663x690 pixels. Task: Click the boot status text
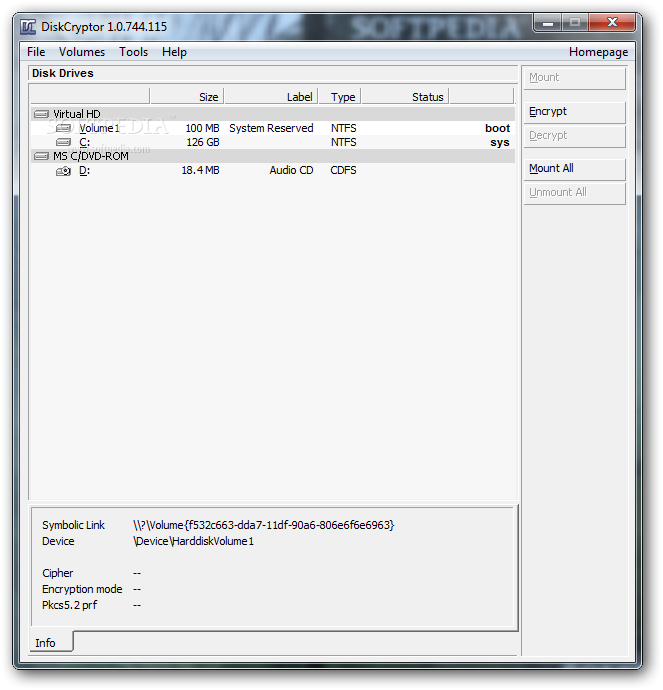point(498,128)
